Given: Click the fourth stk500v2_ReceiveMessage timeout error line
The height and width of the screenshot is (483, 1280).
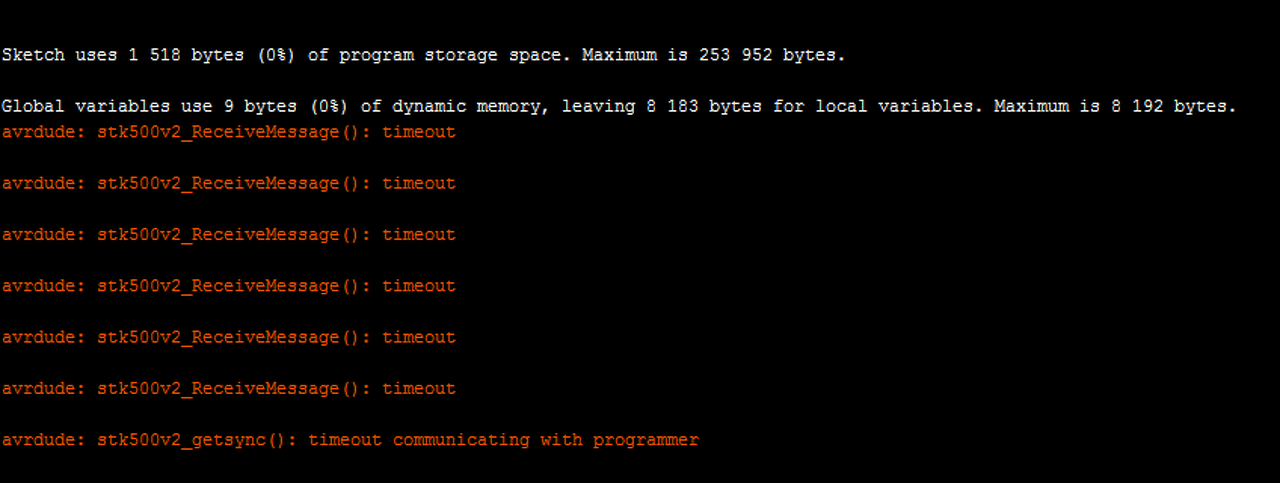Looking at the screenshot, I should pyautogui.click(x=228, y=286).
